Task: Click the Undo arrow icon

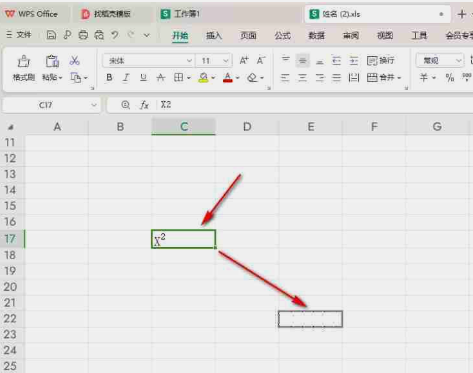Action: click(x=115, y=35)
